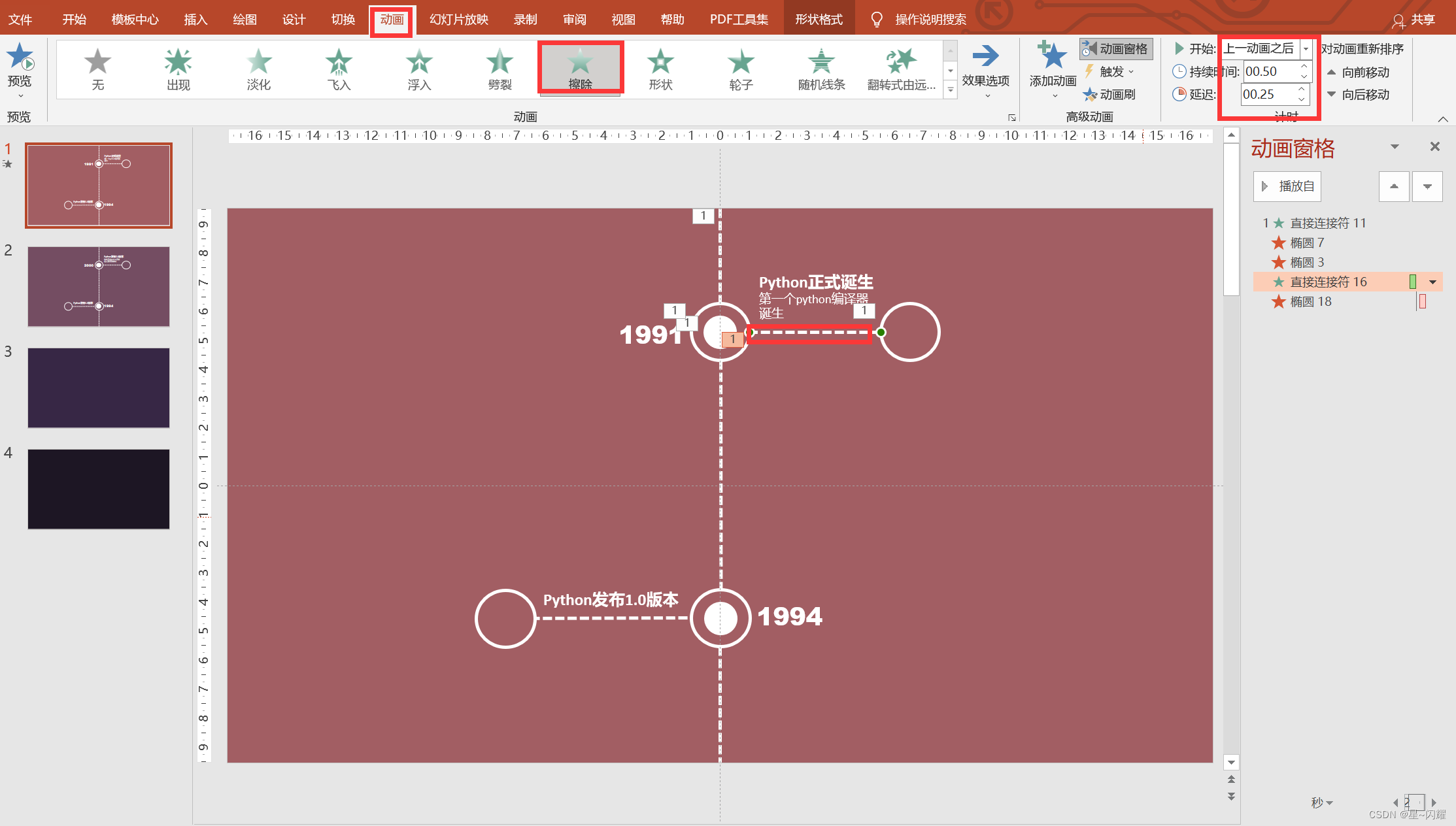Click the 动画刷 animation painter
This screenshot has width=1456, height=826.
pyautogui.click(x=1109, y=94)
